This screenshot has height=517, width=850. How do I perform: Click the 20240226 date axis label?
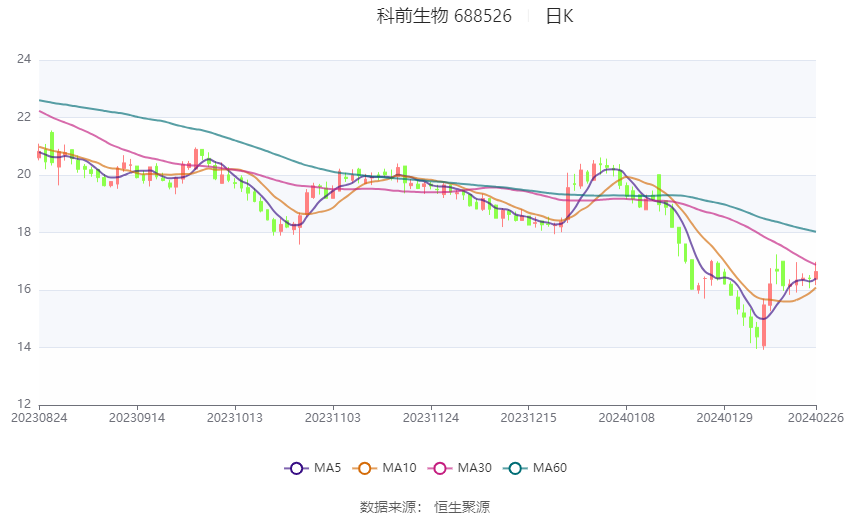point(816,418)
